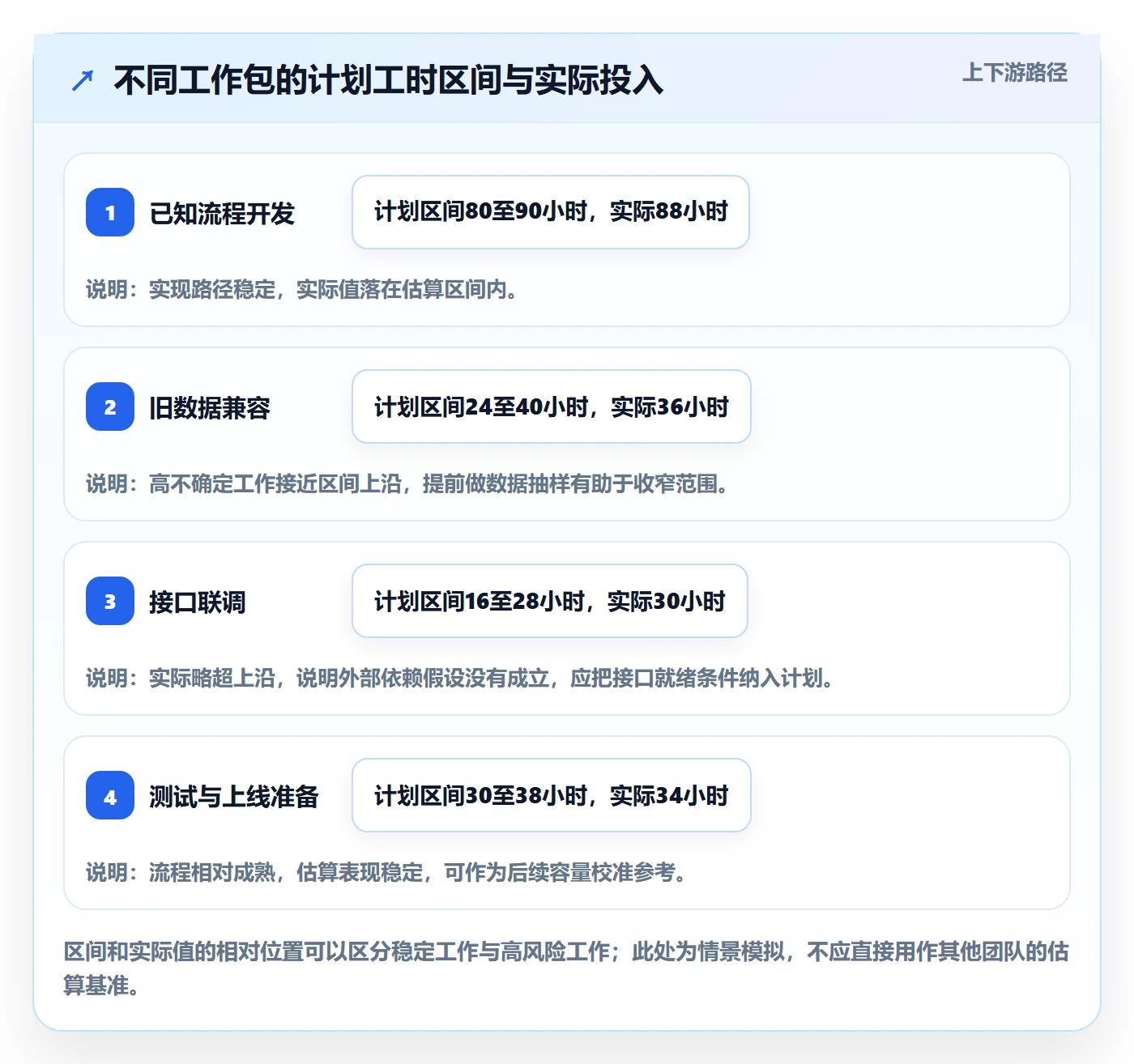The image size is (1134, 1064).
Task: Click the number 2 badge
Action: click(110, 406)
